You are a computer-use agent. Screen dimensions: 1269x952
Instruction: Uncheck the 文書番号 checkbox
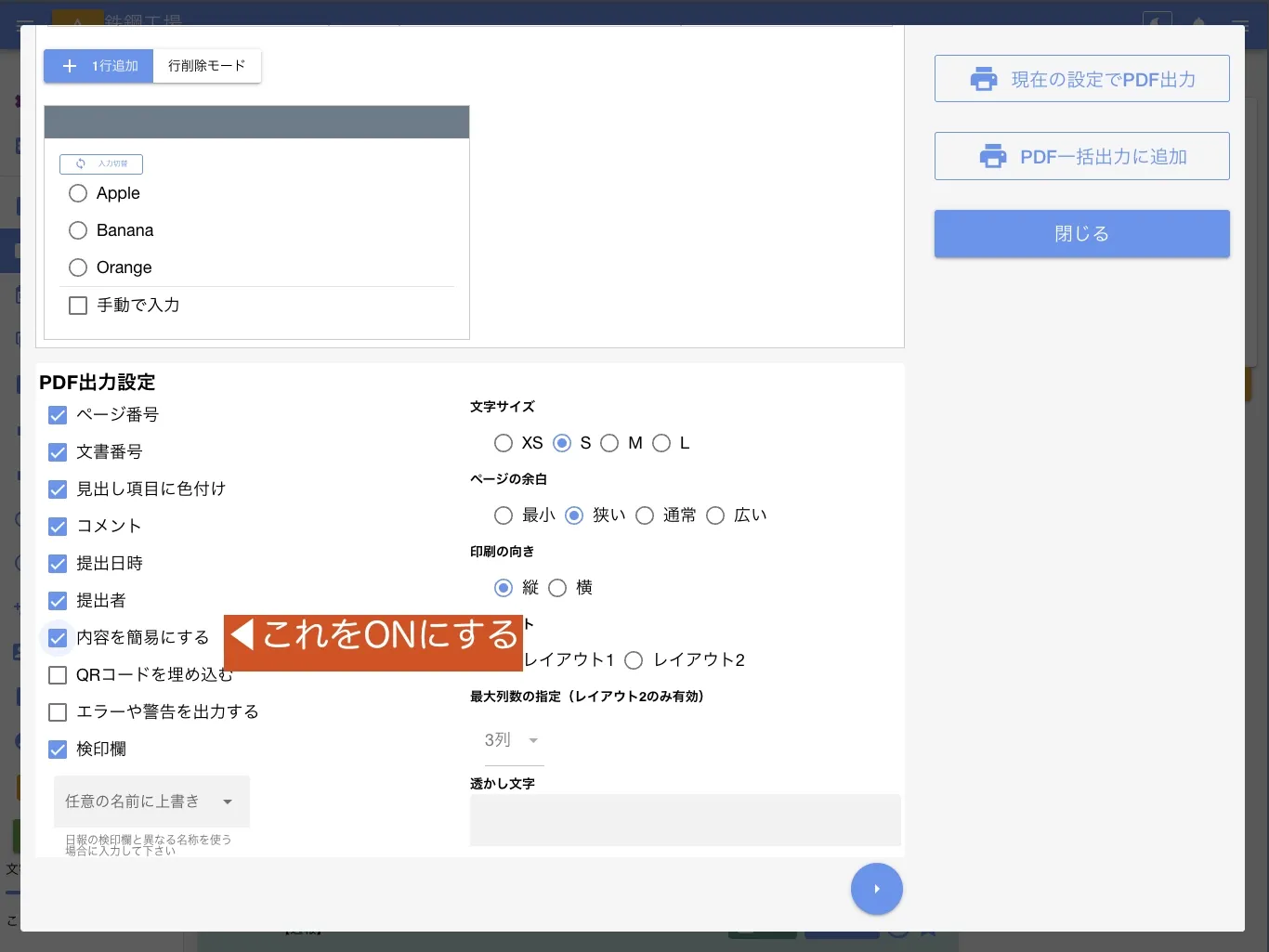(x=58, y=452)
